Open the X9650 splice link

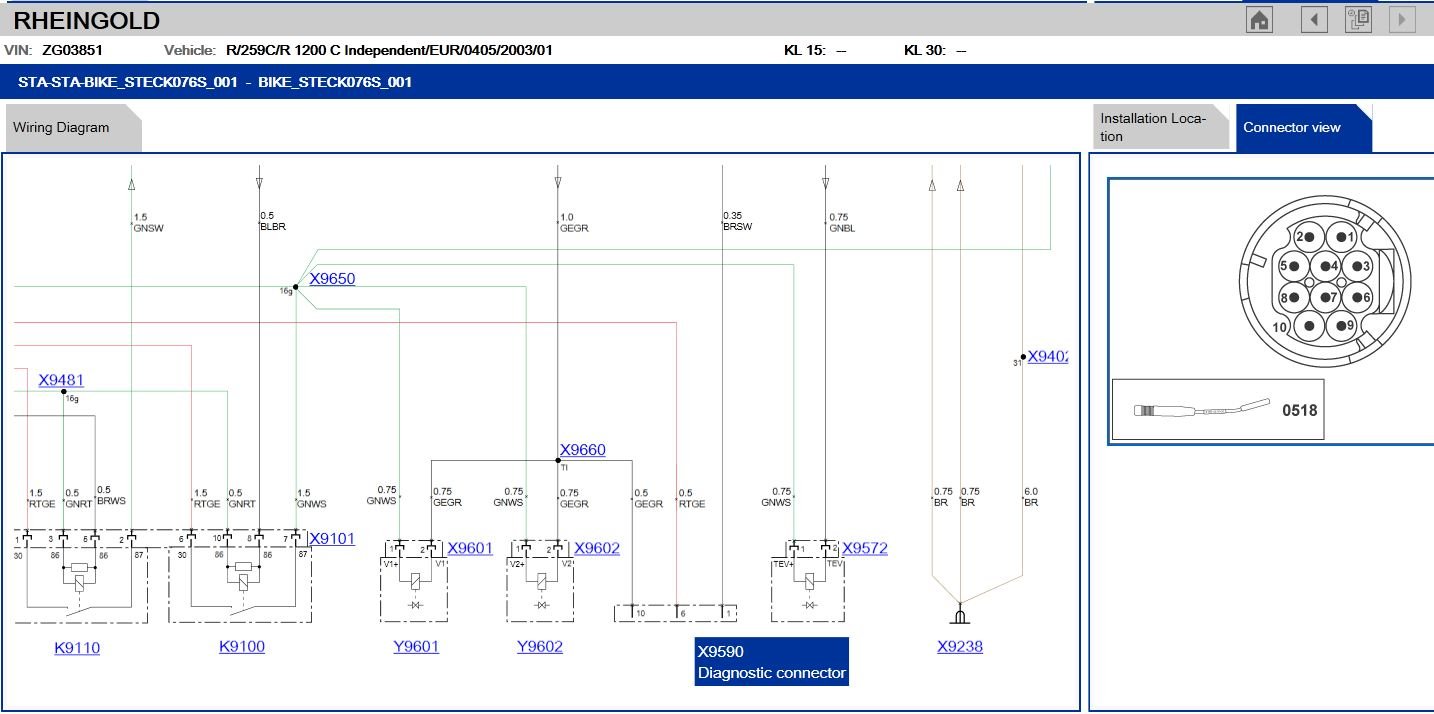(x=332, y=279)
